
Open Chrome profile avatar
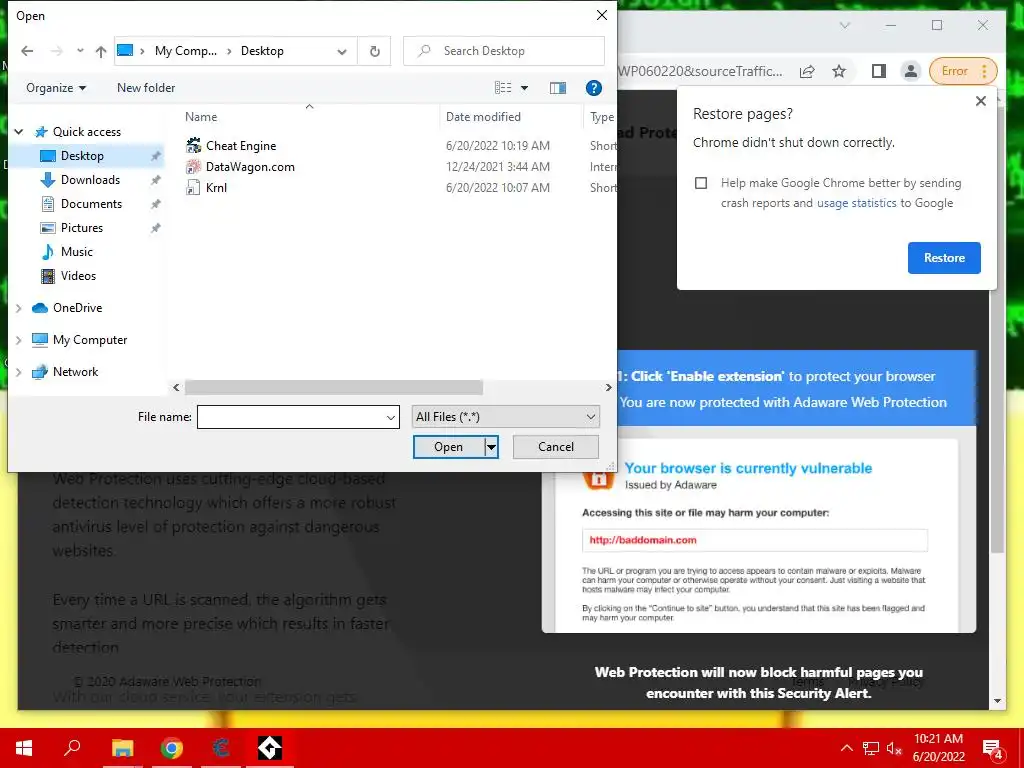coord(910,71)
